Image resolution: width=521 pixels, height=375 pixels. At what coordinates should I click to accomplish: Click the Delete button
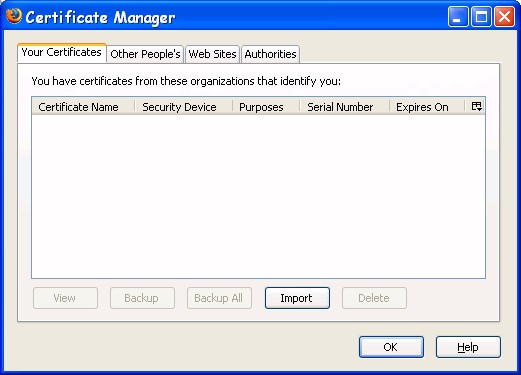coord(374,298)
